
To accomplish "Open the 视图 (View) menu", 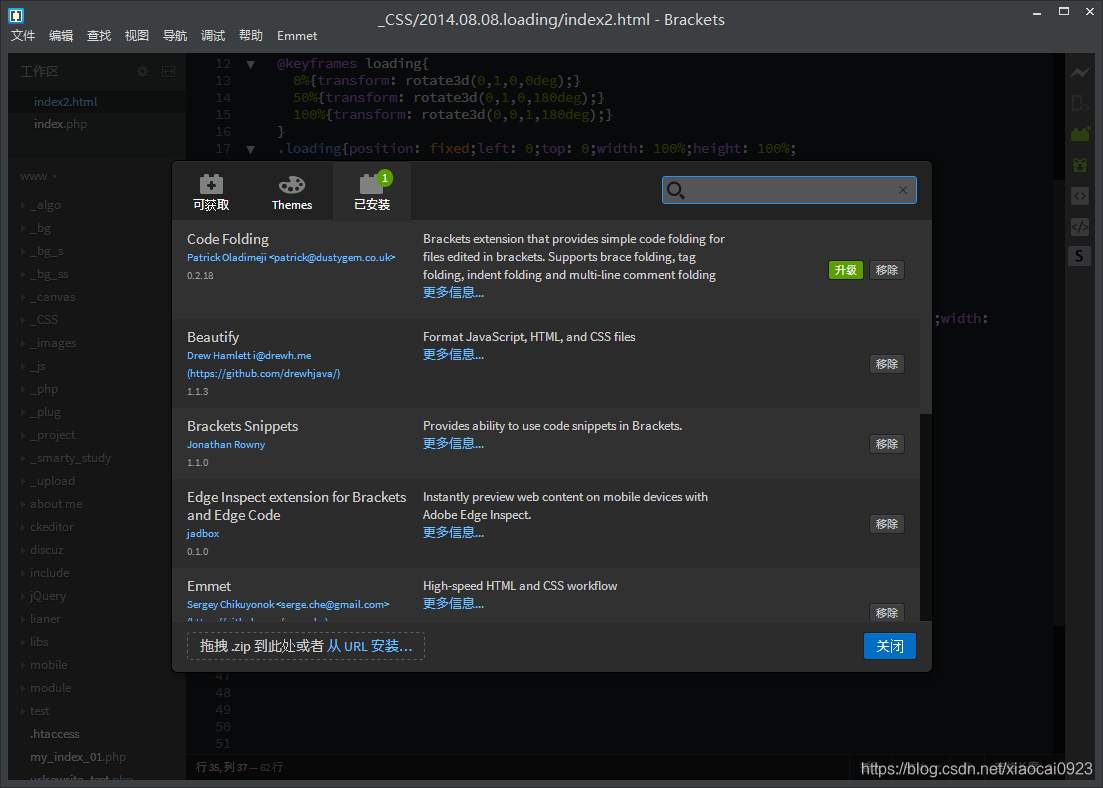I will 137,36.
